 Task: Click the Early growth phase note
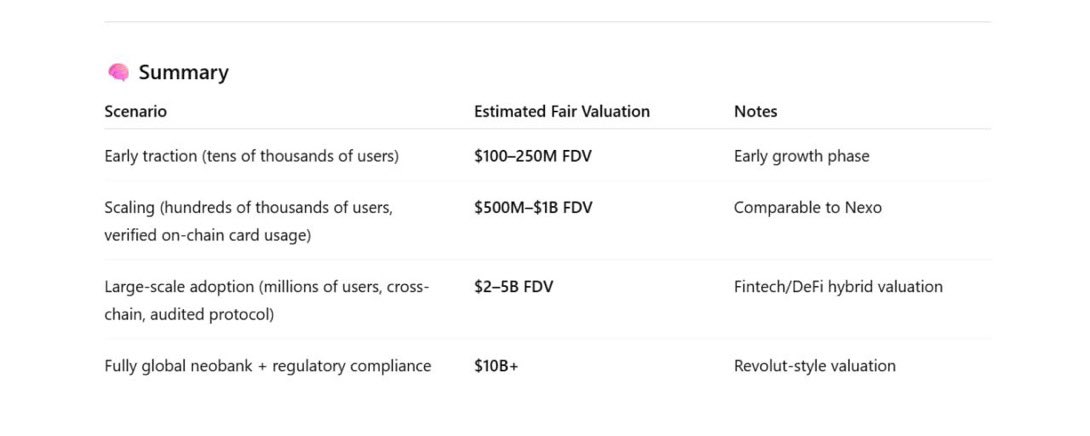click(x=801, y=156)
